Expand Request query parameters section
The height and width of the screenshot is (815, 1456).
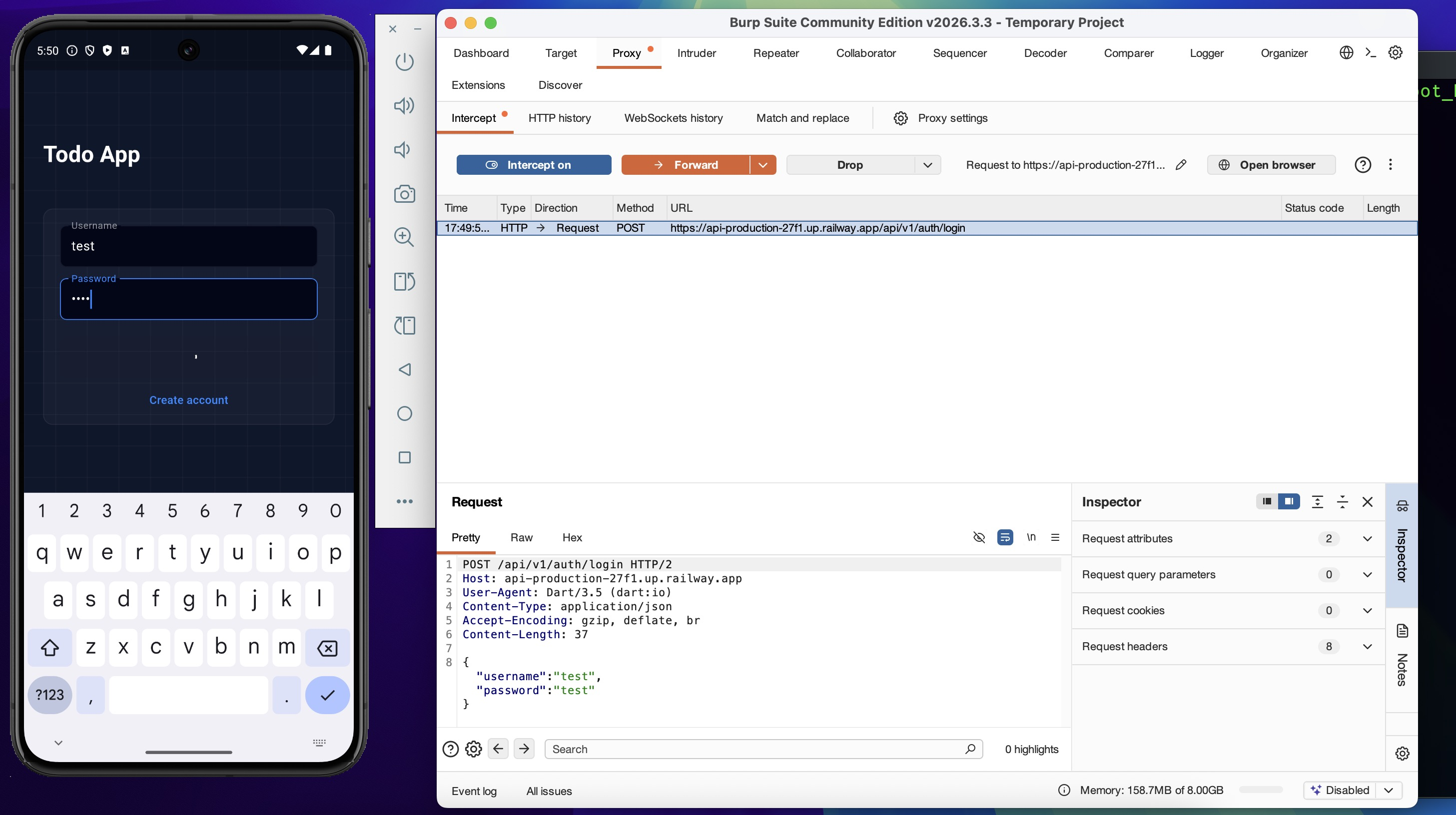1367,574
